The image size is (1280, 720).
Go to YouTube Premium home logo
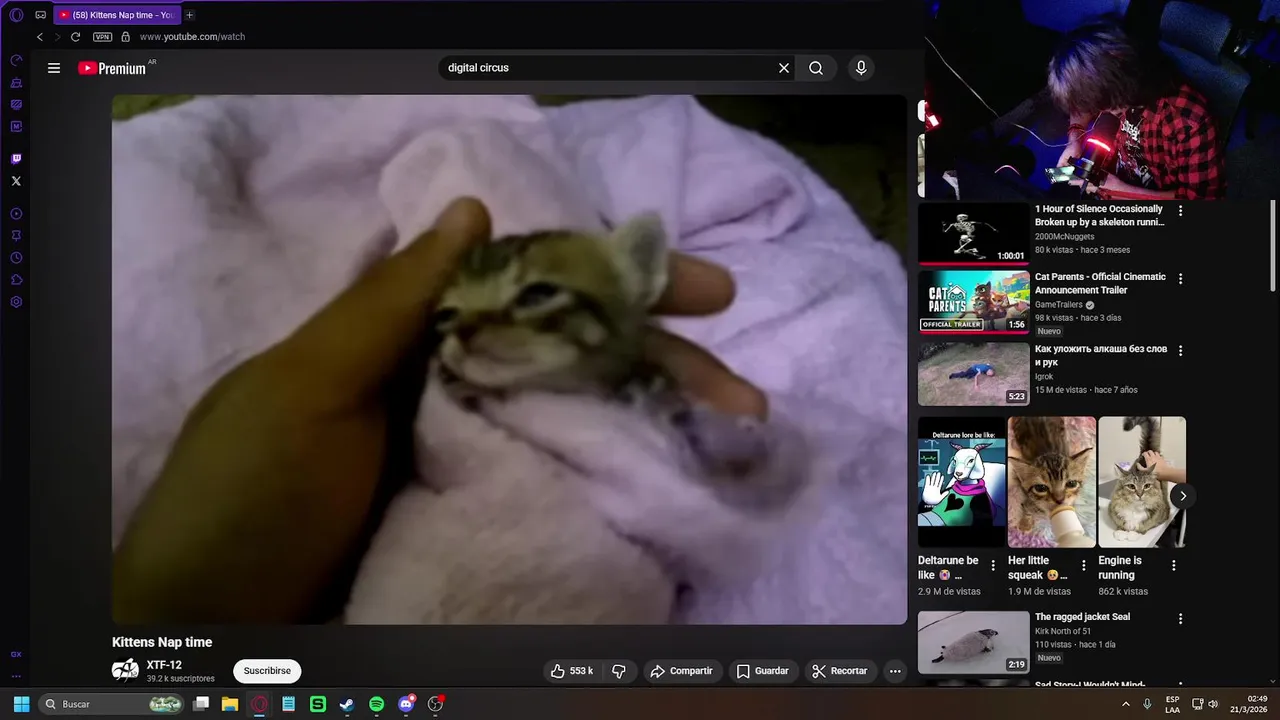point(112,68)
